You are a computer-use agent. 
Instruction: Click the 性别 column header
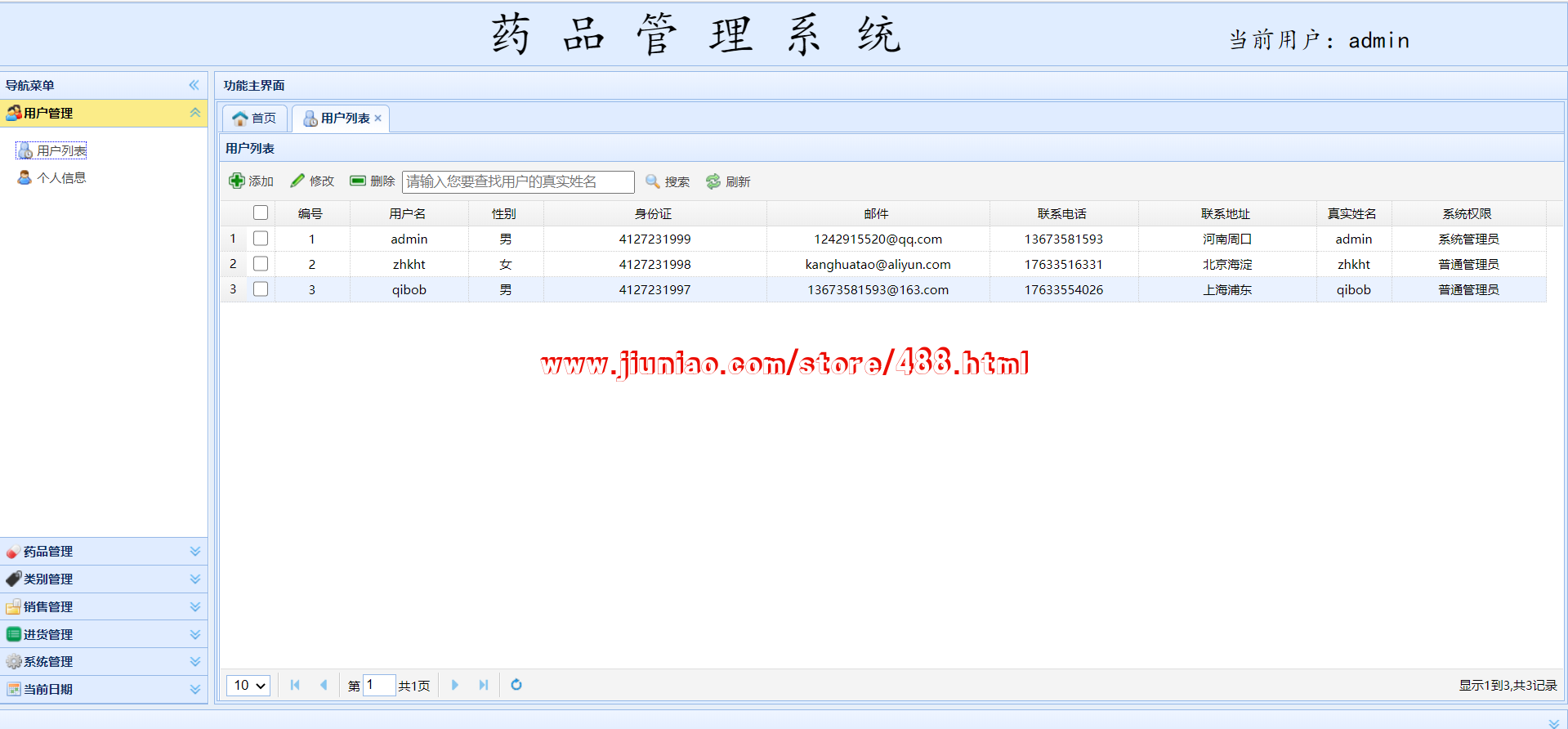click(x=504, y=213)
